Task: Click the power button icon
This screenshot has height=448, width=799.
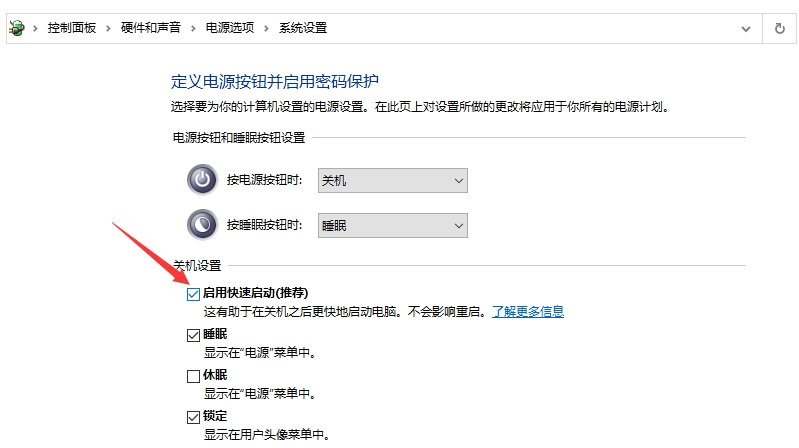Action: click(202, 180)
